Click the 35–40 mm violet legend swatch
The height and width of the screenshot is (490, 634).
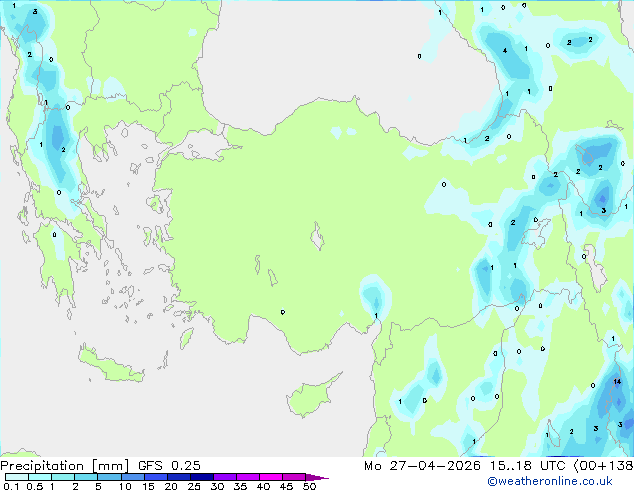(247, 477)
